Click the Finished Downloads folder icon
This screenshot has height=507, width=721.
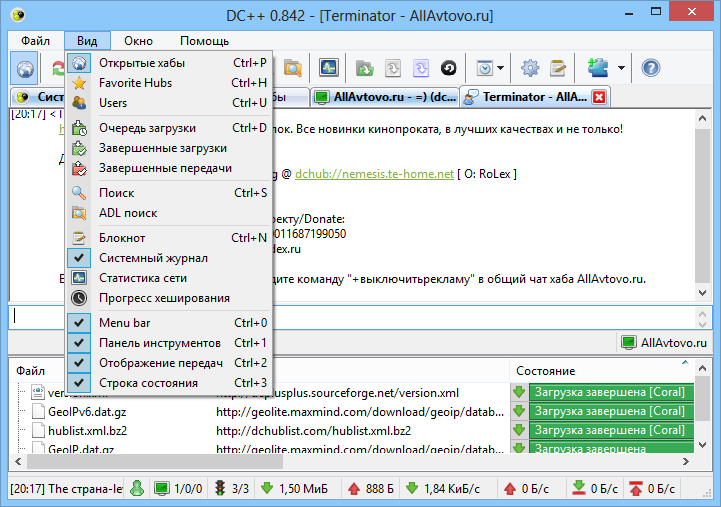point(365,68)
